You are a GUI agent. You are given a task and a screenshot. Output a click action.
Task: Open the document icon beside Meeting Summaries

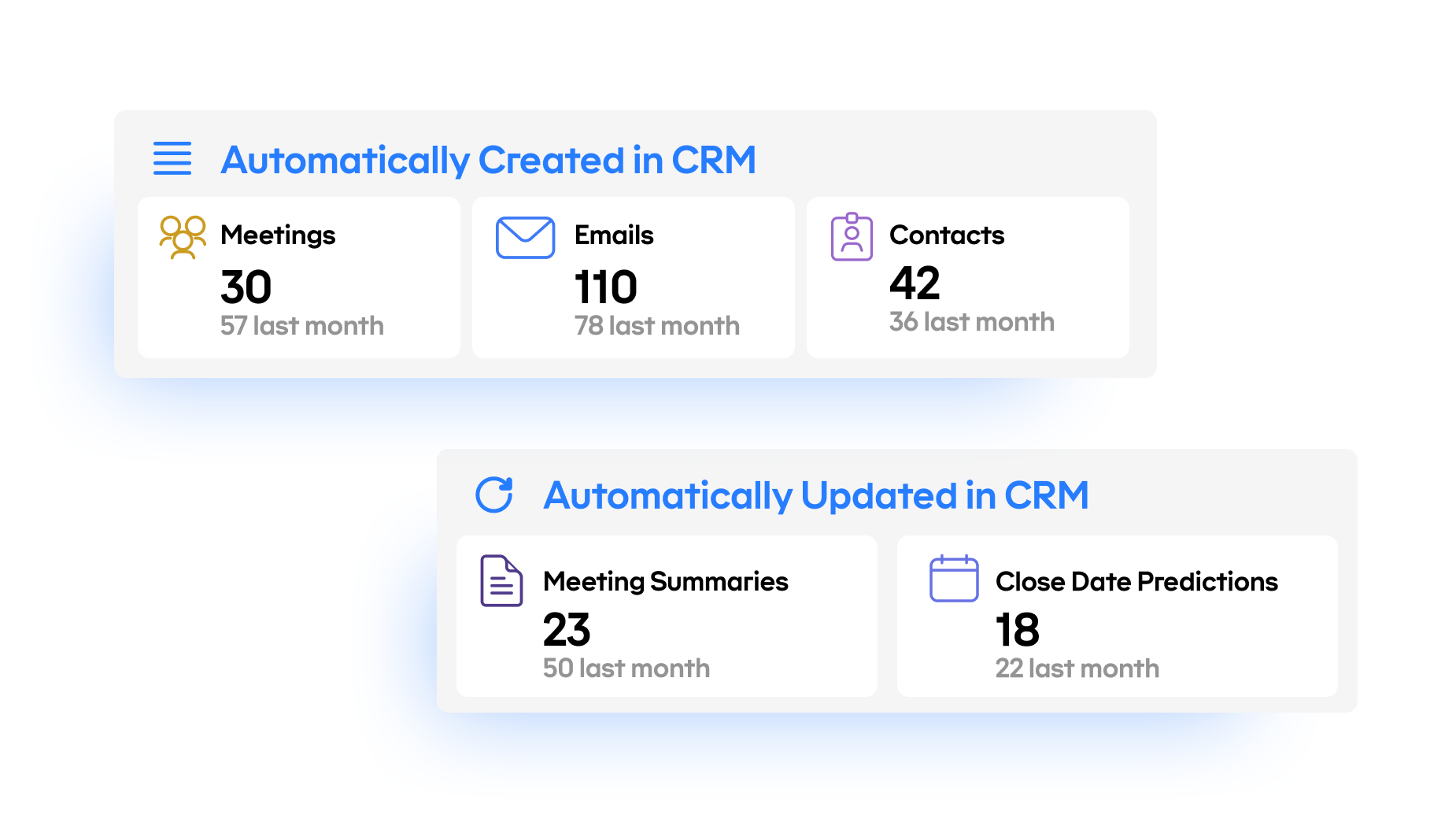tap(501, 582)
